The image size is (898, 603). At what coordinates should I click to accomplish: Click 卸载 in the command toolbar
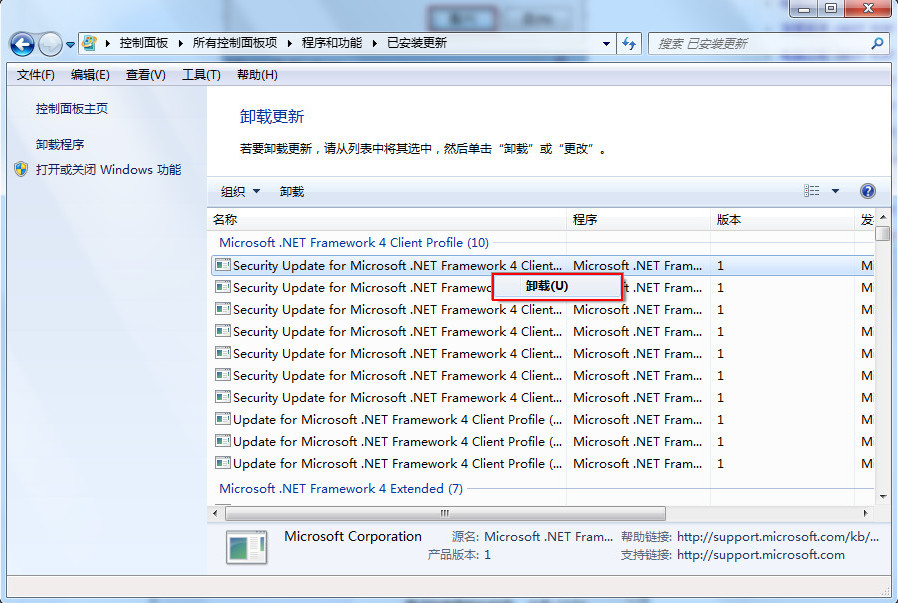(292, 192)
